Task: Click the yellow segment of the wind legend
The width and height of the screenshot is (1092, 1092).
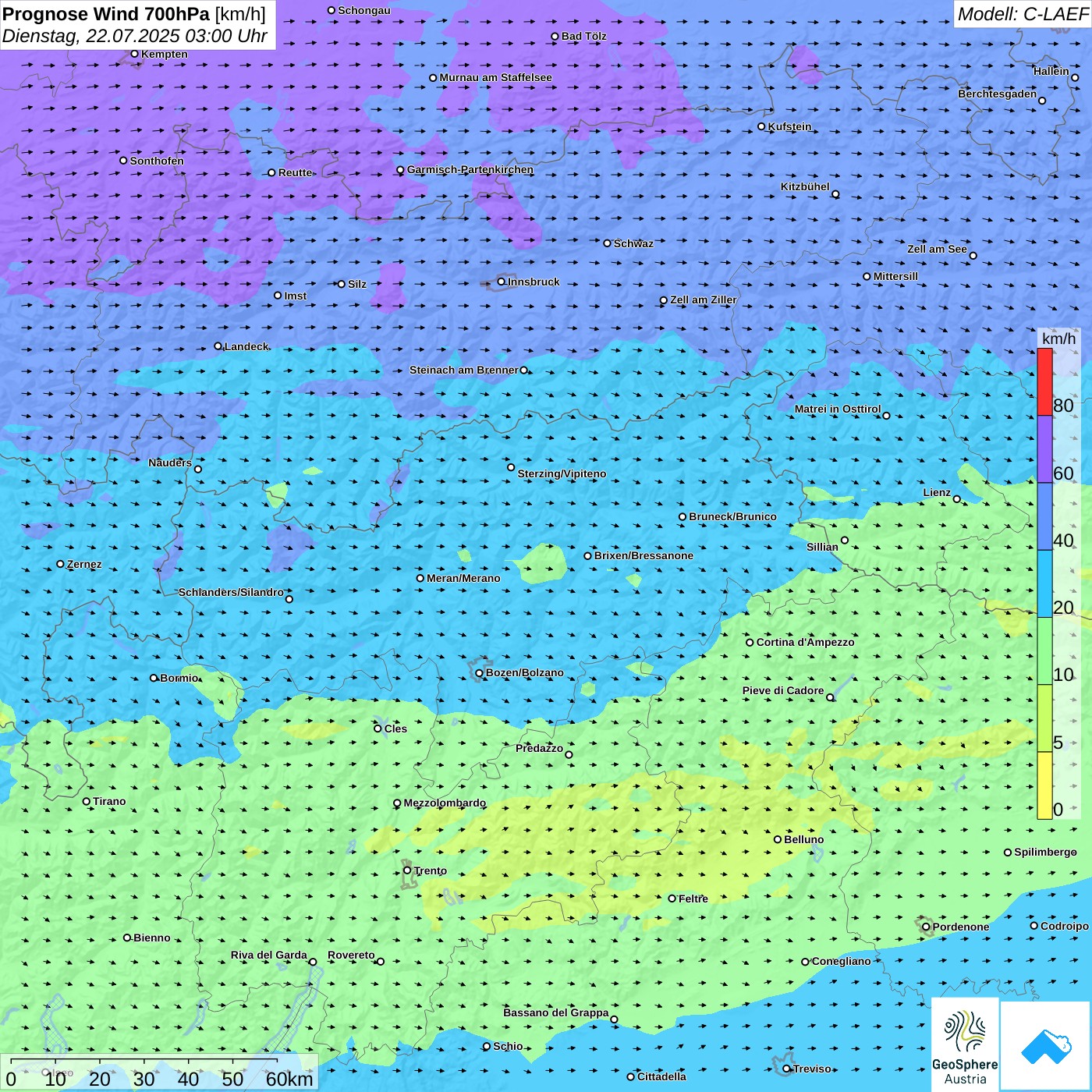Action: coord(1044,785)
